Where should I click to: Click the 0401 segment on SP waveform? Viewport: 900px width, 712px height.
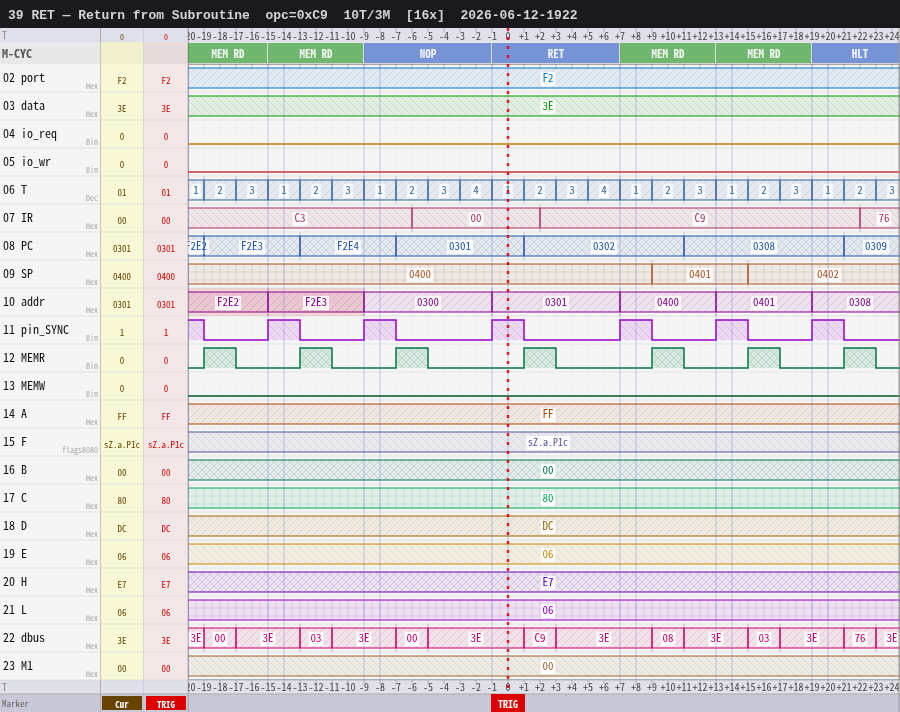click(700, 274)
